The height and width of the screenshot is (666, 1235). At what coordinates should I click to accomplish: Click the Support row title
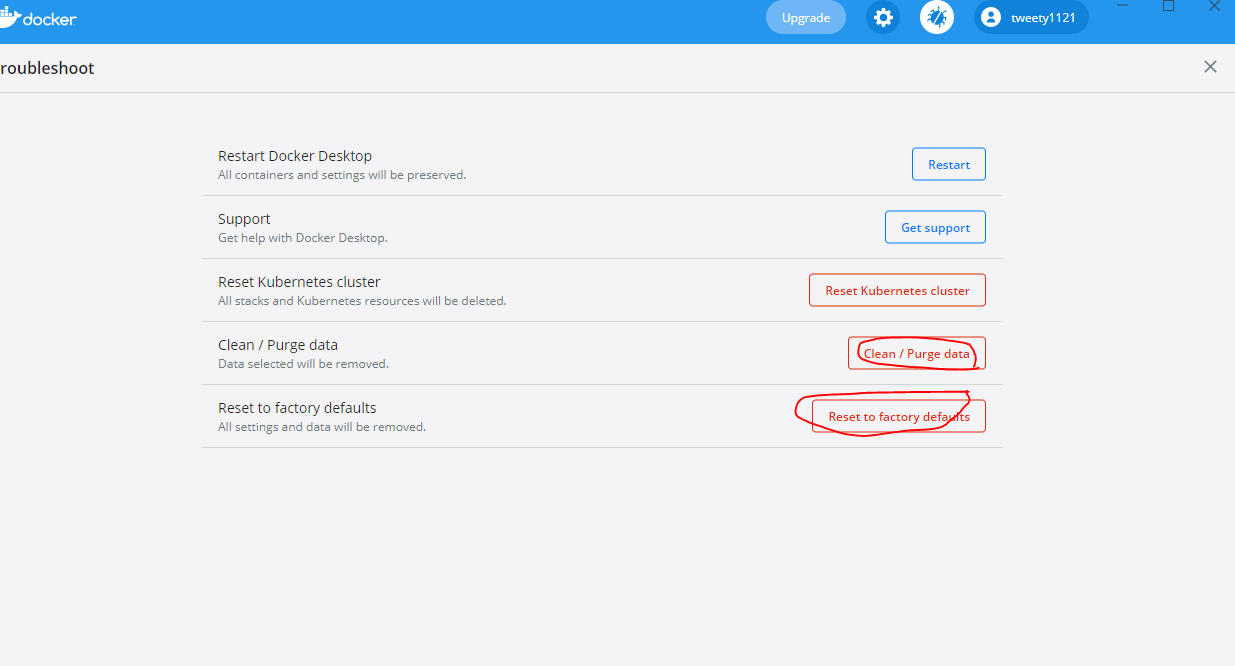click(244, 219)
